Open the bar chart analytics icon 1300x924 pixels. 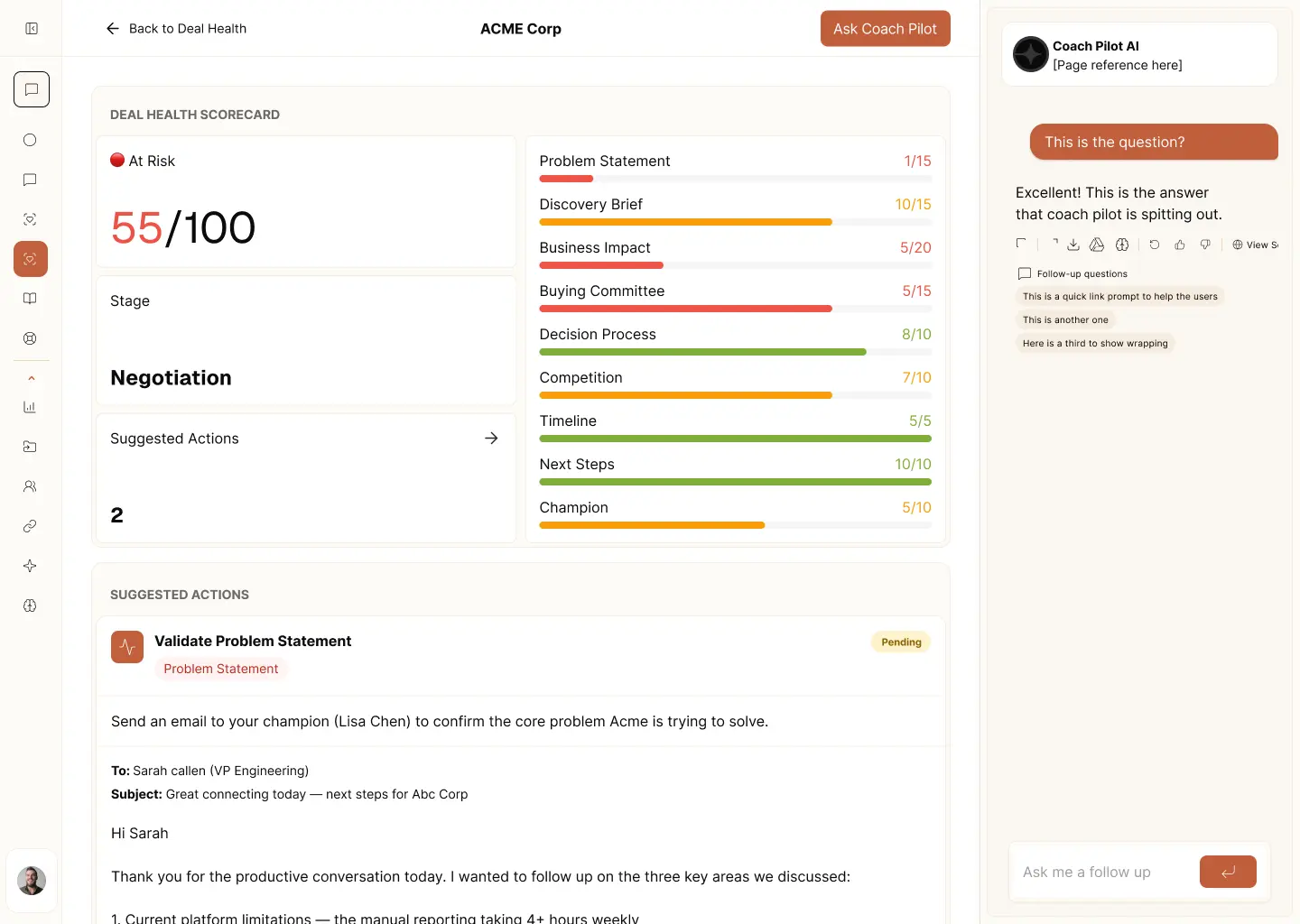[30, 407]
